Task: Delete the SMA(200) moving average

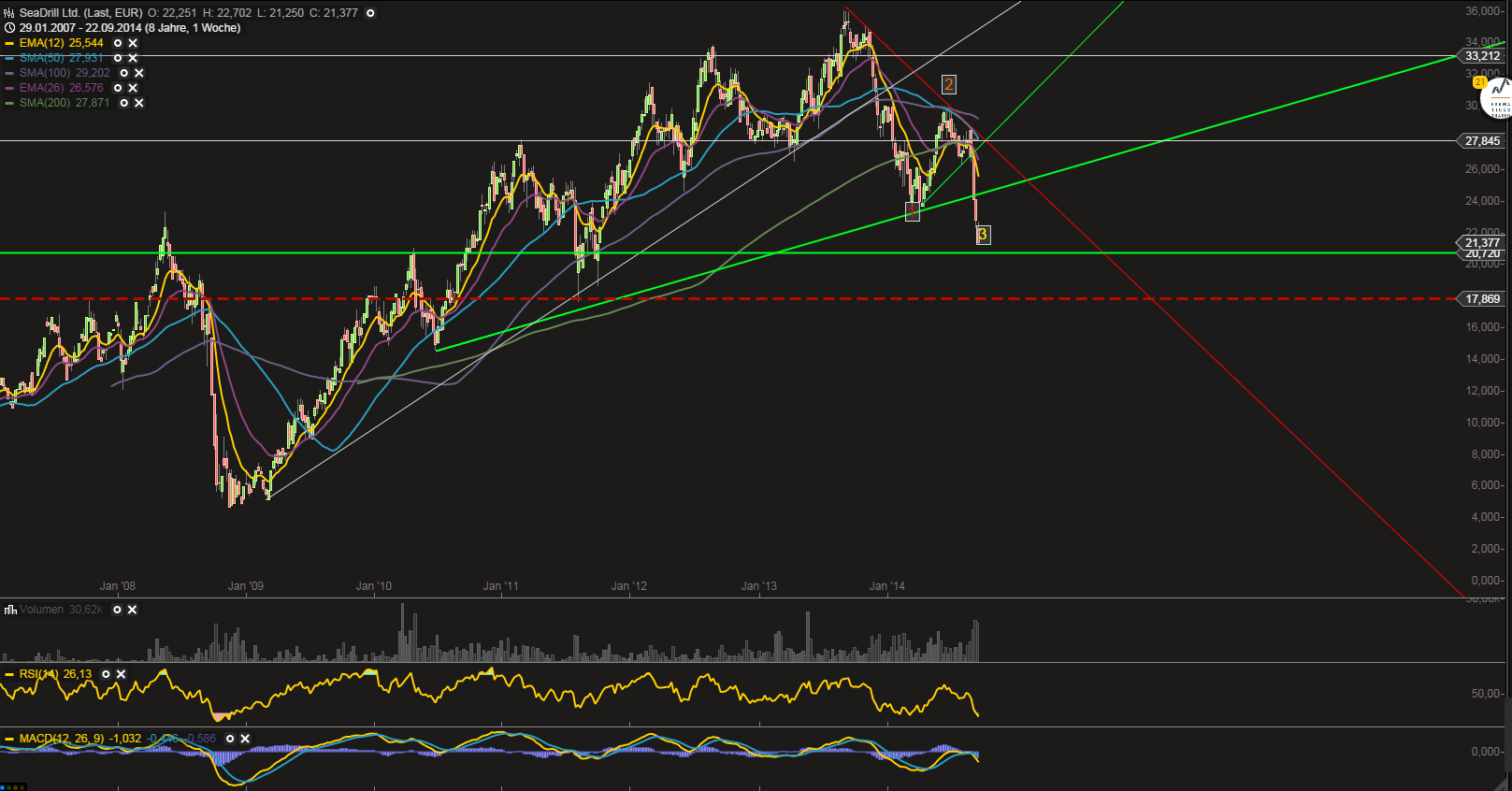Action: 139,103
